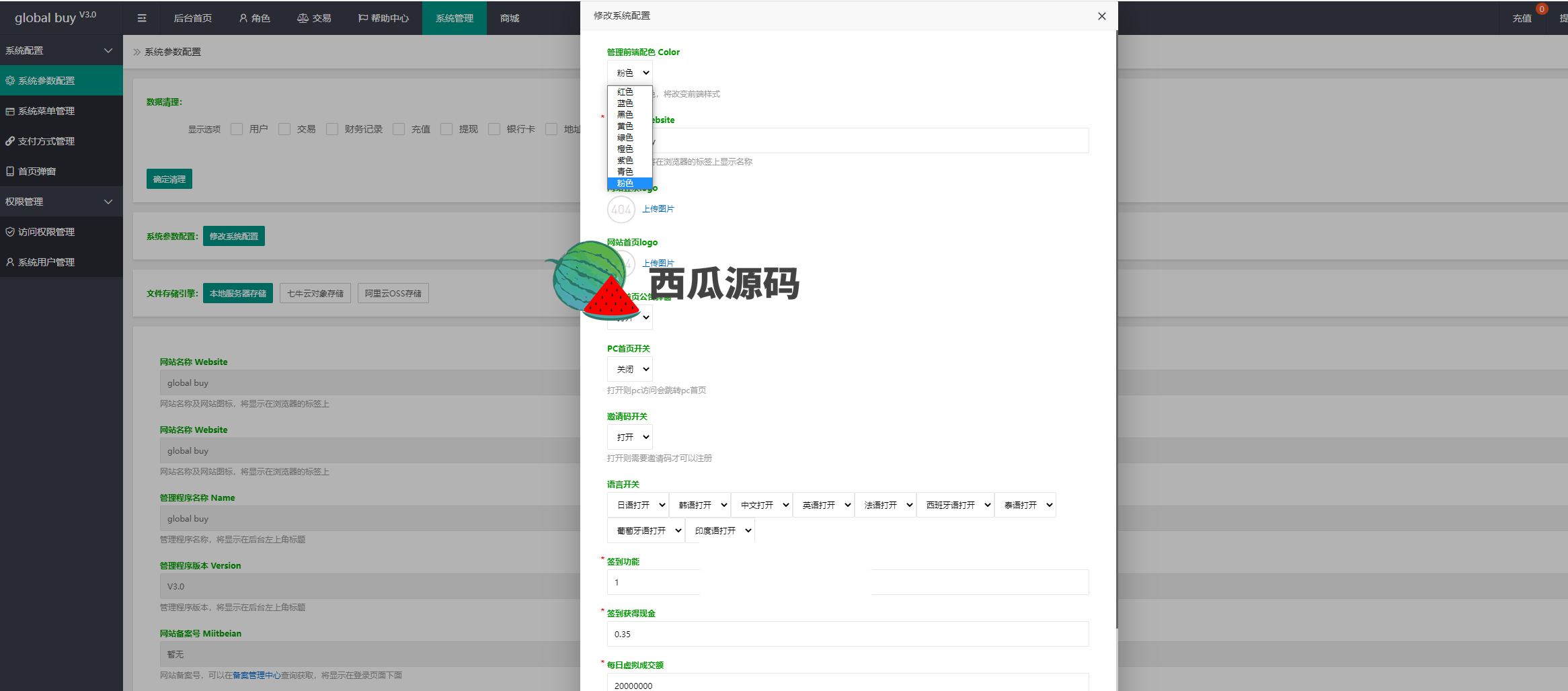Select 七牛云对象存储 storage engine
Viewport: 1568px width, 691px height.
(315, 293)
